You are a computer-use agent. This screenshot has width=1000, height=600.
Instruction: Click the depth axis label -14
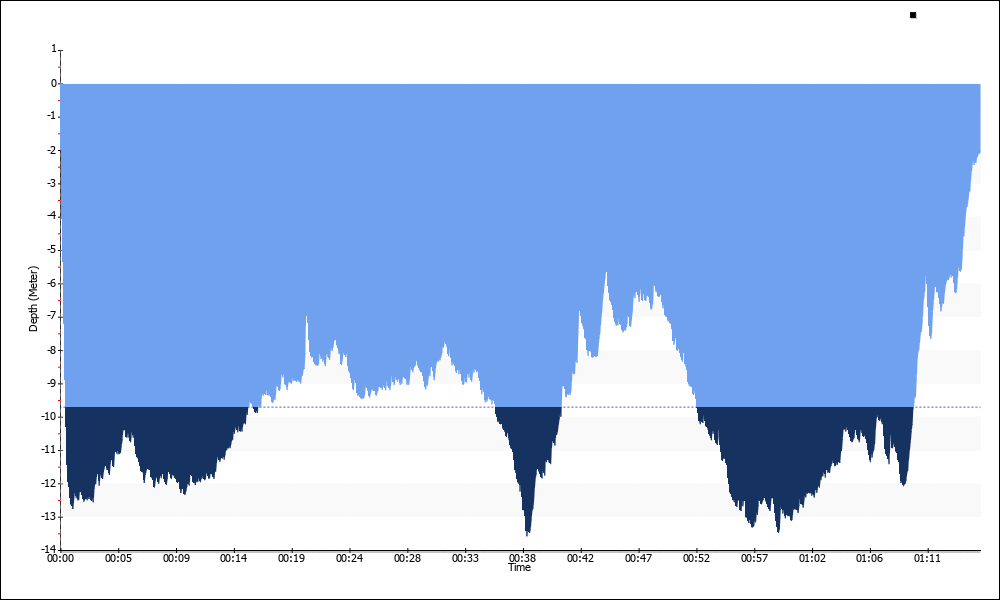pos(50,549)
